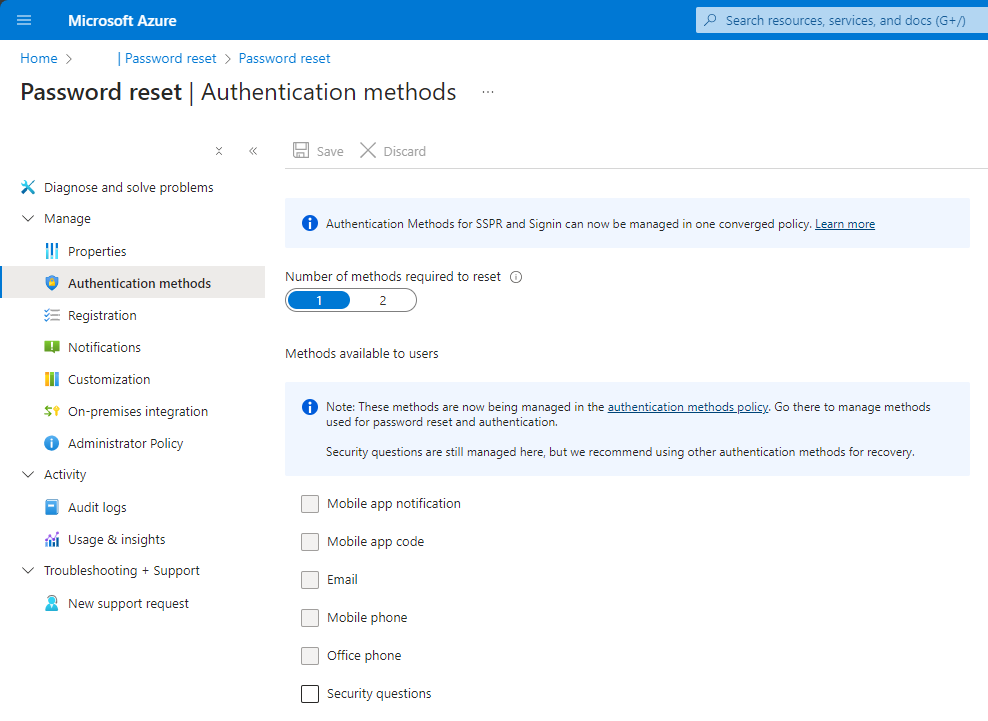Click the Administrator Policy info icon
The height and width of the screenshot is (721, 988).
pyautogui.click(x=52, y=443)
